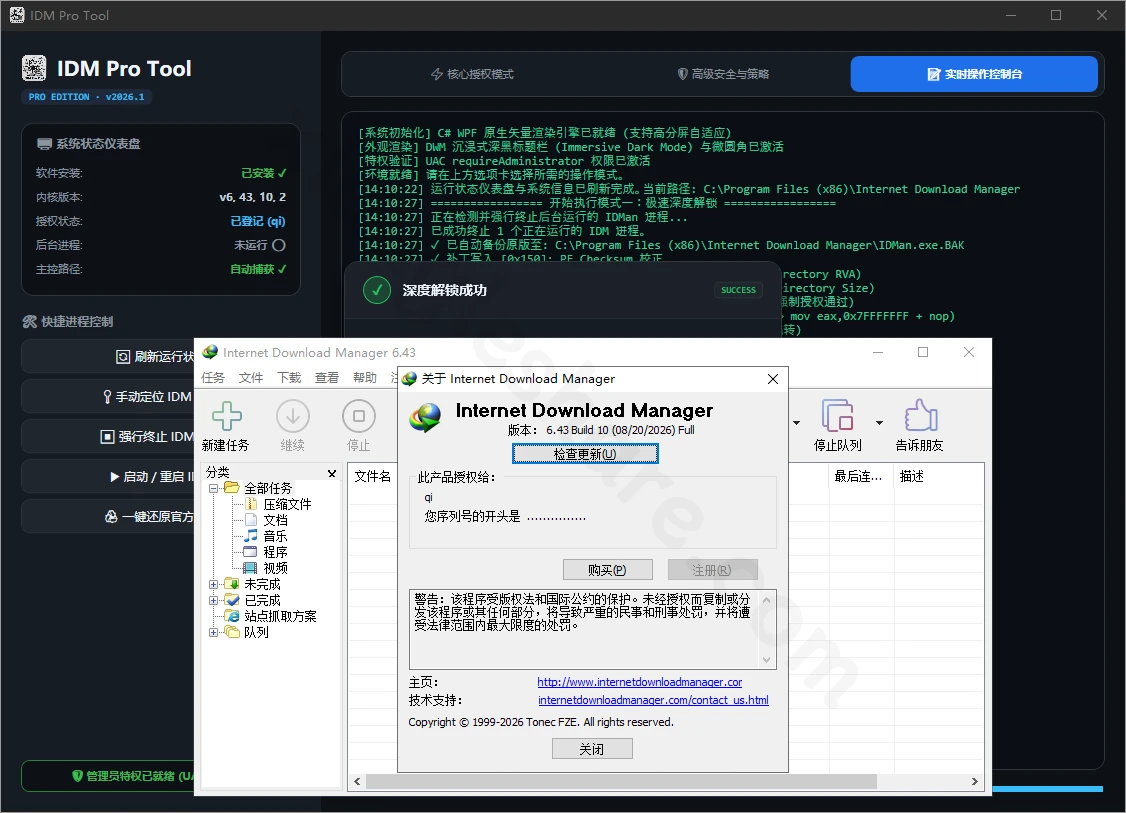
Task: Click Manually locate IDM (手动定位 IDM) button
Action: point(108,396)
